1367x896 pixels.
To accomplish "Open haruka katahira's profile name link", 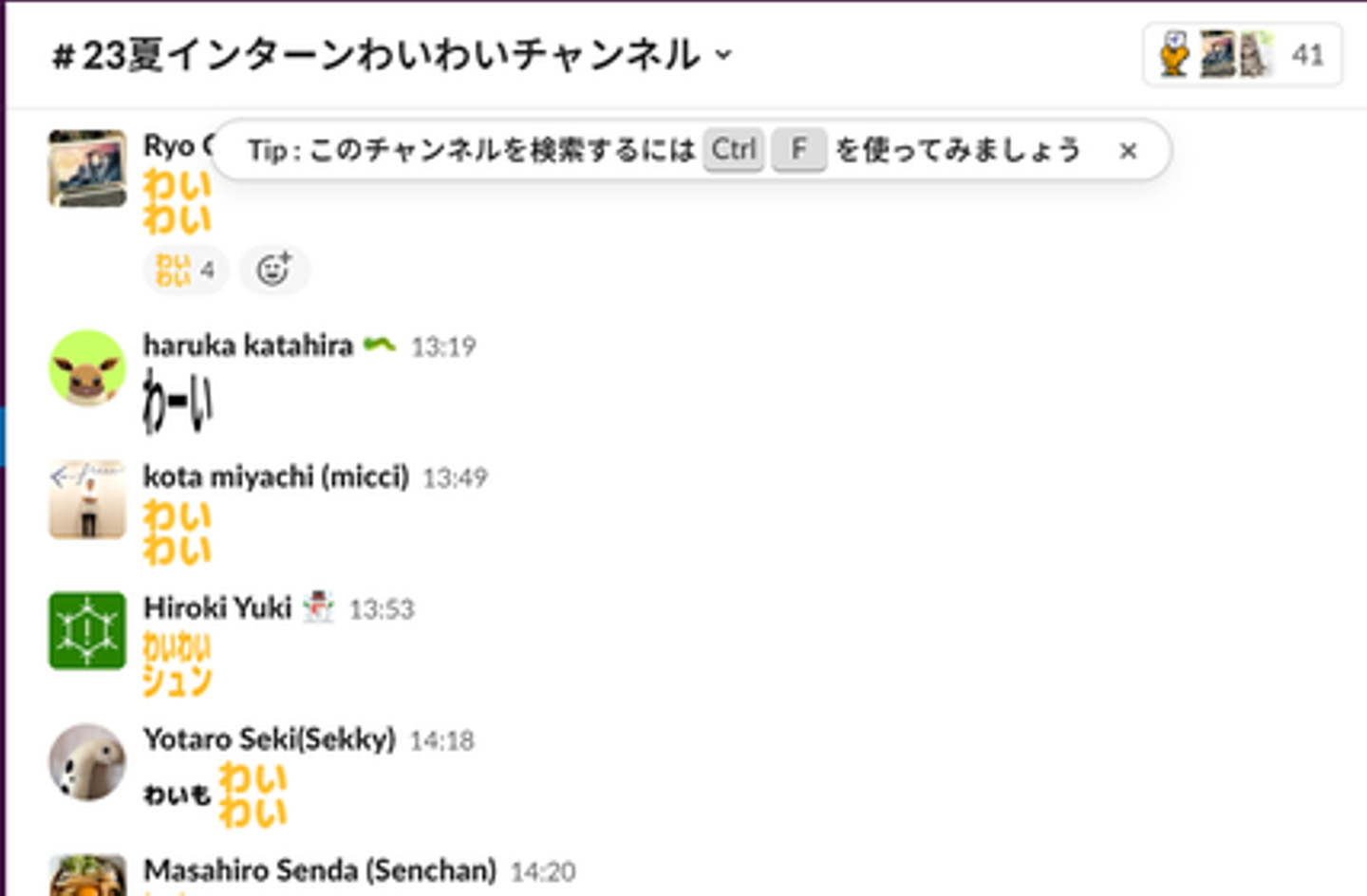I will [248, 345].
